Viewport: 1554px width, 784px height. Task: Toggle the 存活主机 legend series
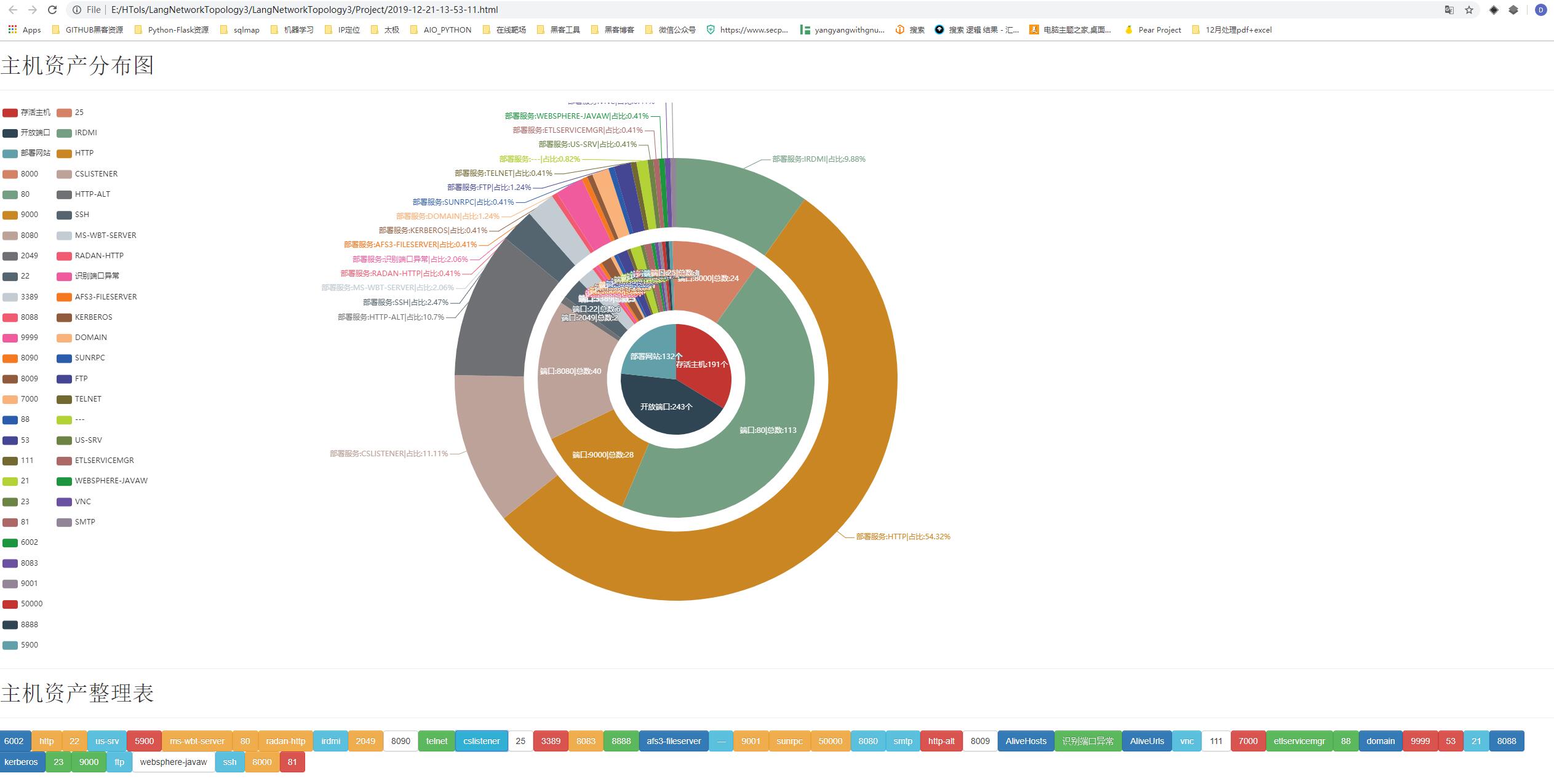pos(26,113)
